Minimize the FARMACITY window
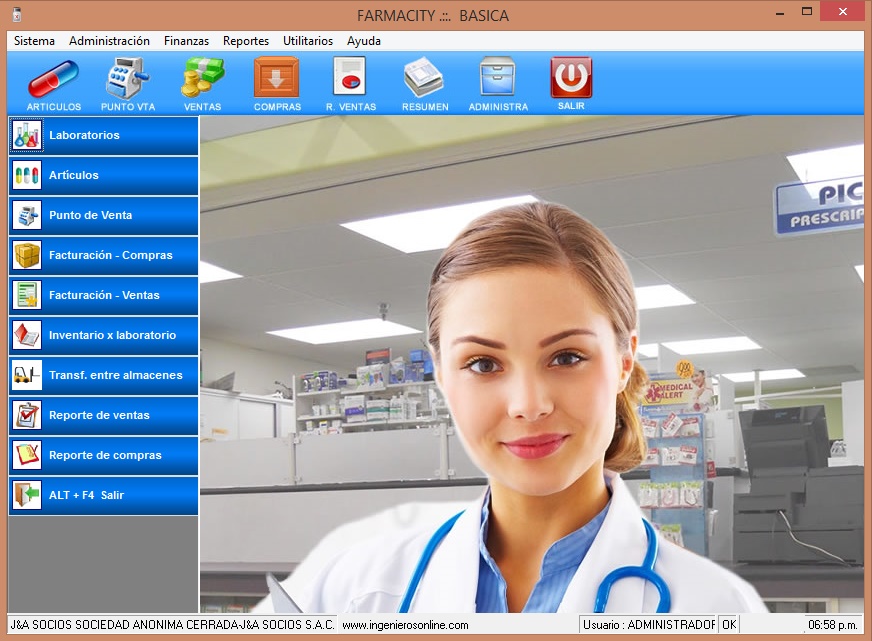The image size is (872, 641). tap(780, 13)
